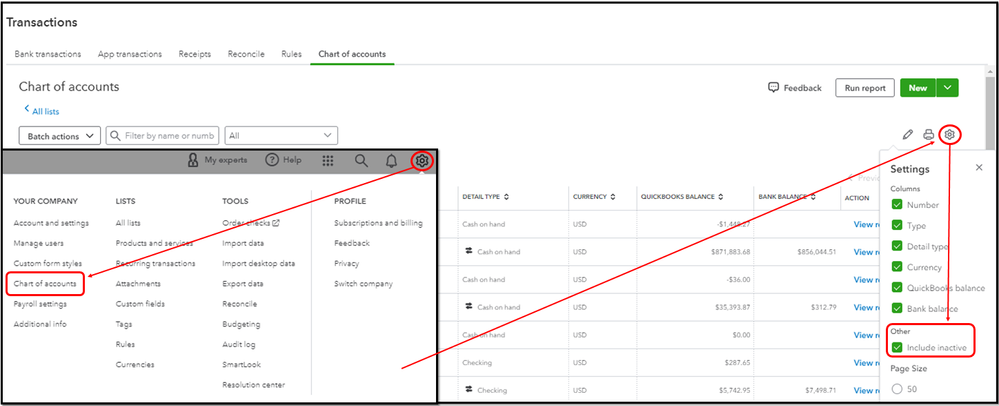The width and height of the screenshot is (999, 406).
Task: Toggle the Currency column checkbox
Action: point(897,267)
